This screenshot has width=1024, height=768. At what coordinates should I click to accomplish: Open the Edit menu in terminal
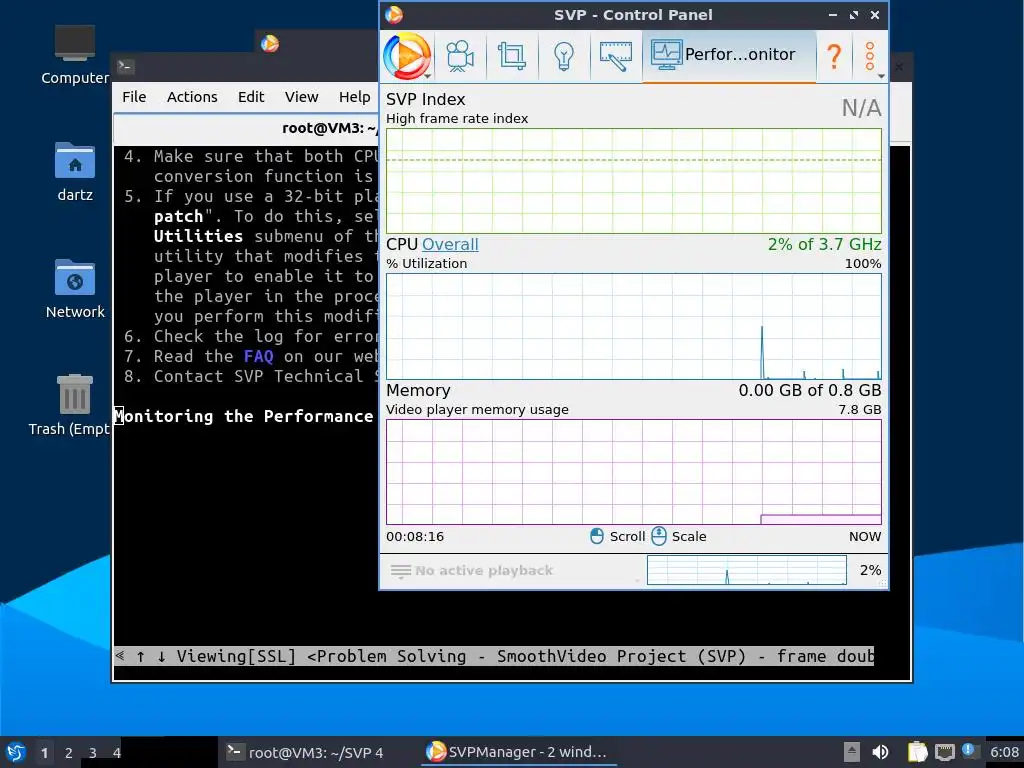tap(251, 97)
